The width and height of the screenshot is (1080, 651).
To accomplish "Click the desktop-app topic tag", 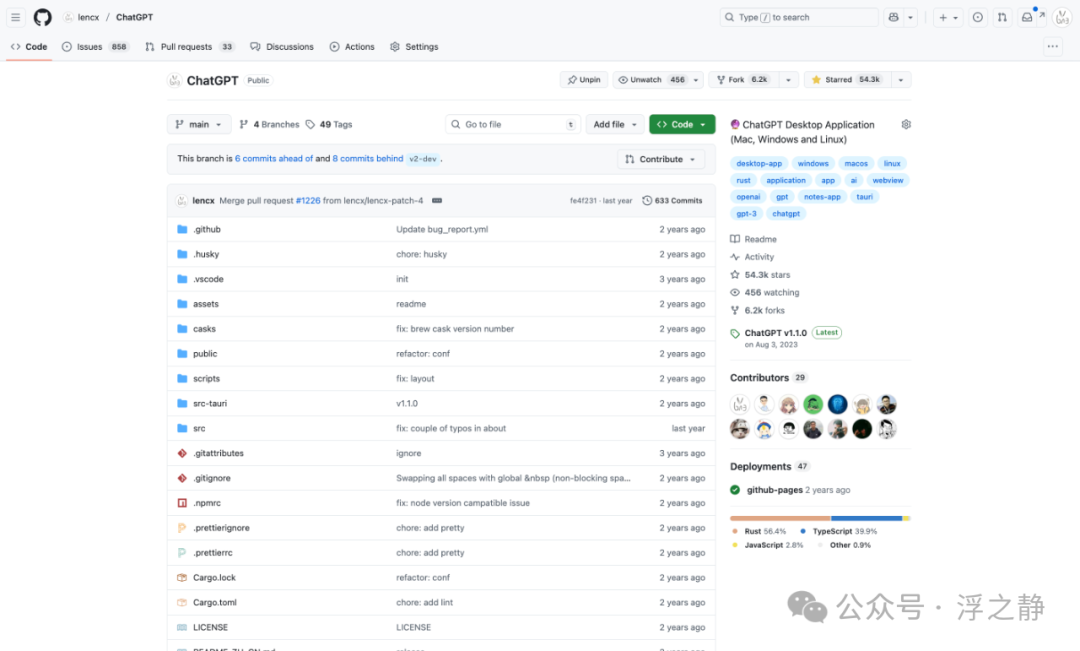I will [759, 163].
